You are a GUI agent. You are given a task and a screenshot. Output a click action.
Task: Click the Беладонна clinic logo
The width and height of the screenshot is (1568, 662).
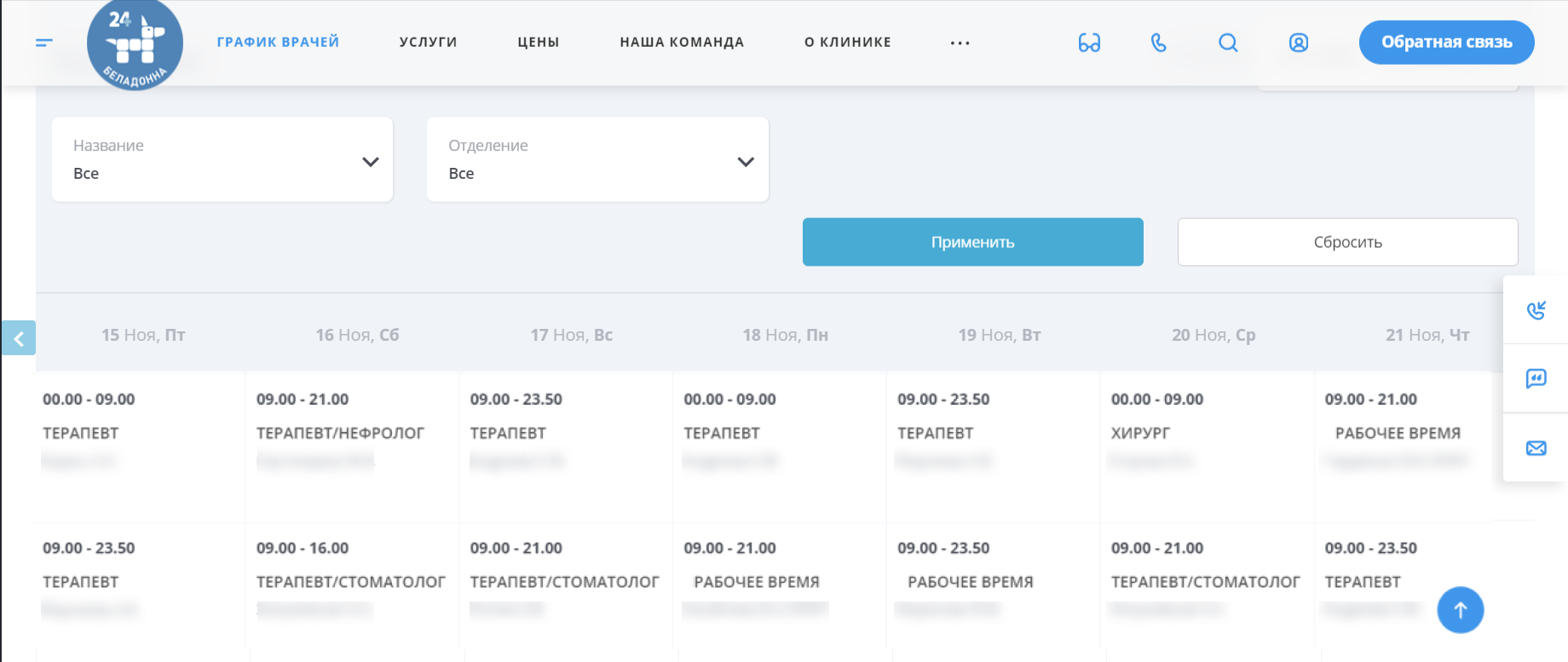[x=135, y=44]
